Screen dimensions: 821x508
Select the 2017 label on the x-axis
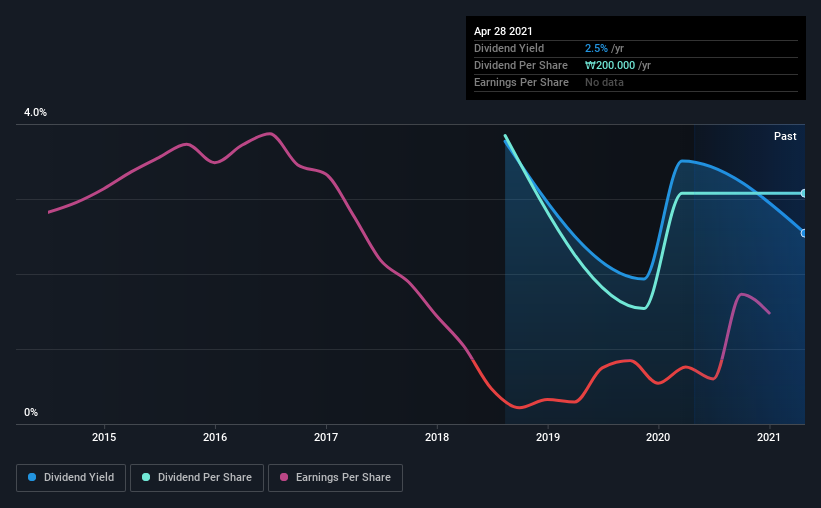pos(326,437)
